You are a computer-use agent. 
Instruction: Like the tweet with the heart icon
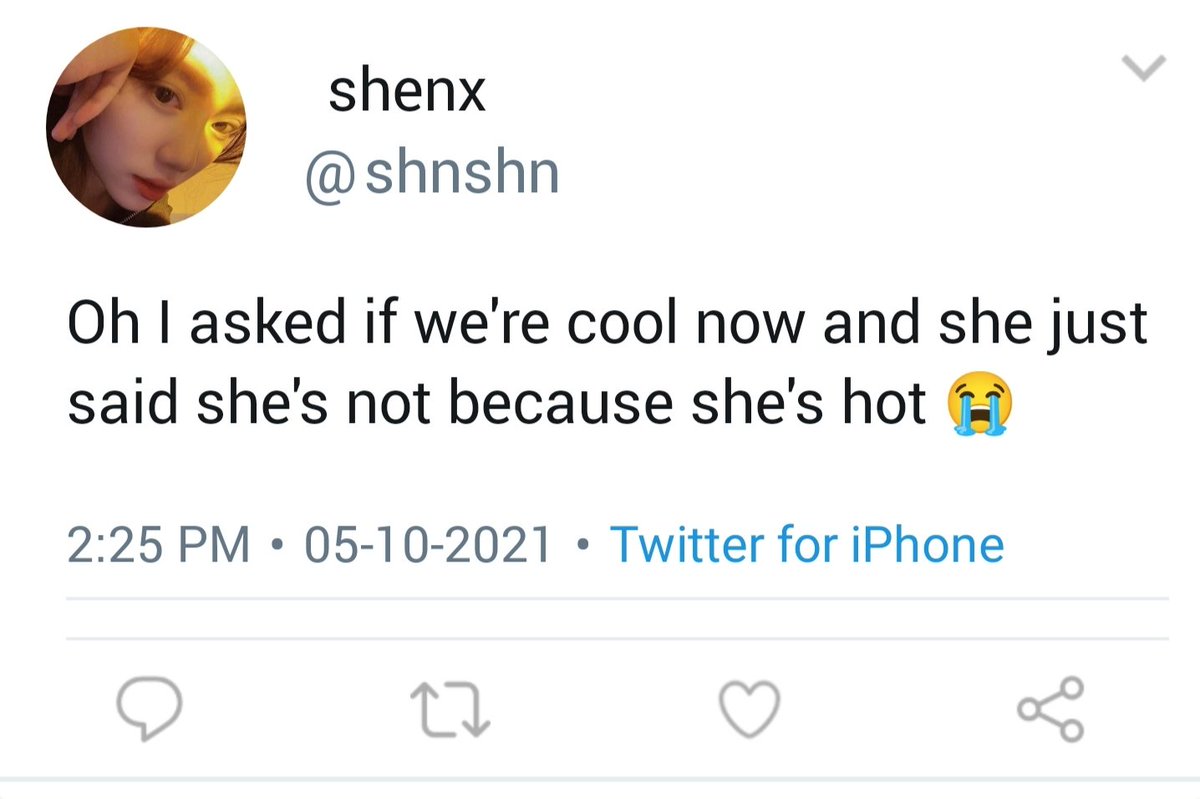point(749,711)
